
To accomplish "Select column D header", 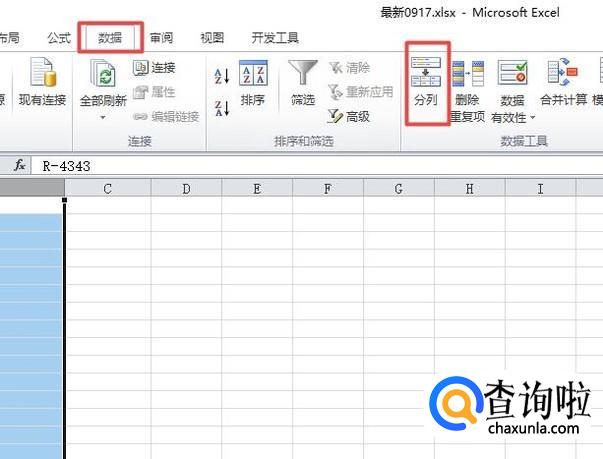I will (x=186, y=189).
